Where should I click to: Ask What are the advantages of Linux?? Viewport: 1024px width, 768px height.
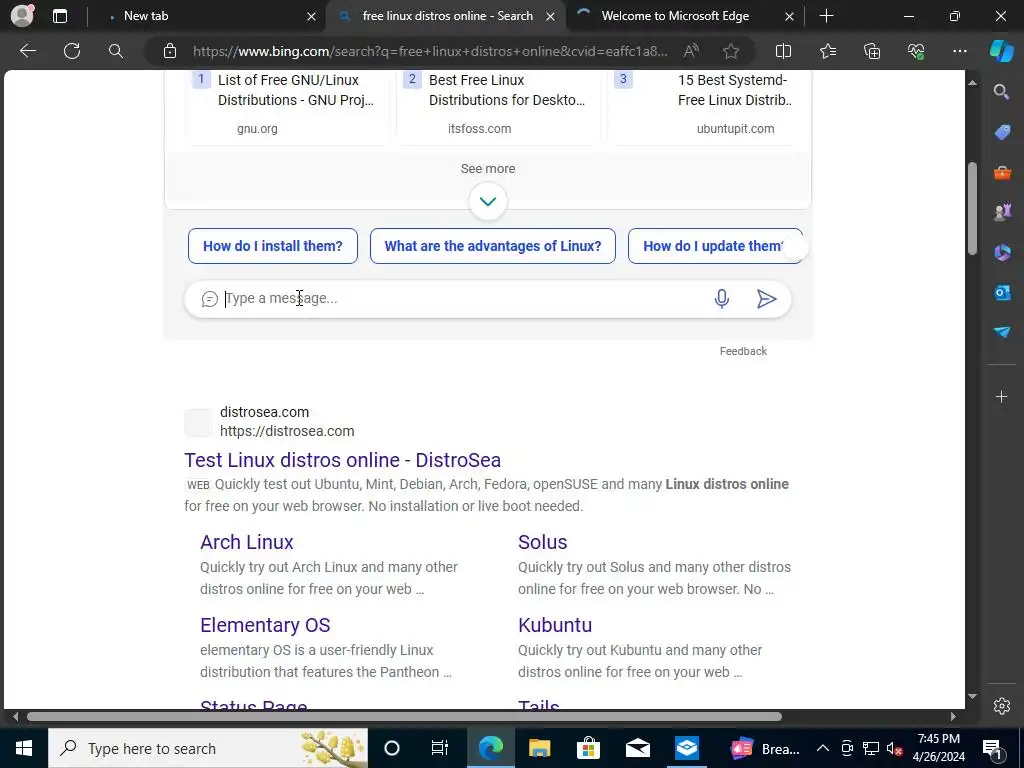(x=492, y=246)
